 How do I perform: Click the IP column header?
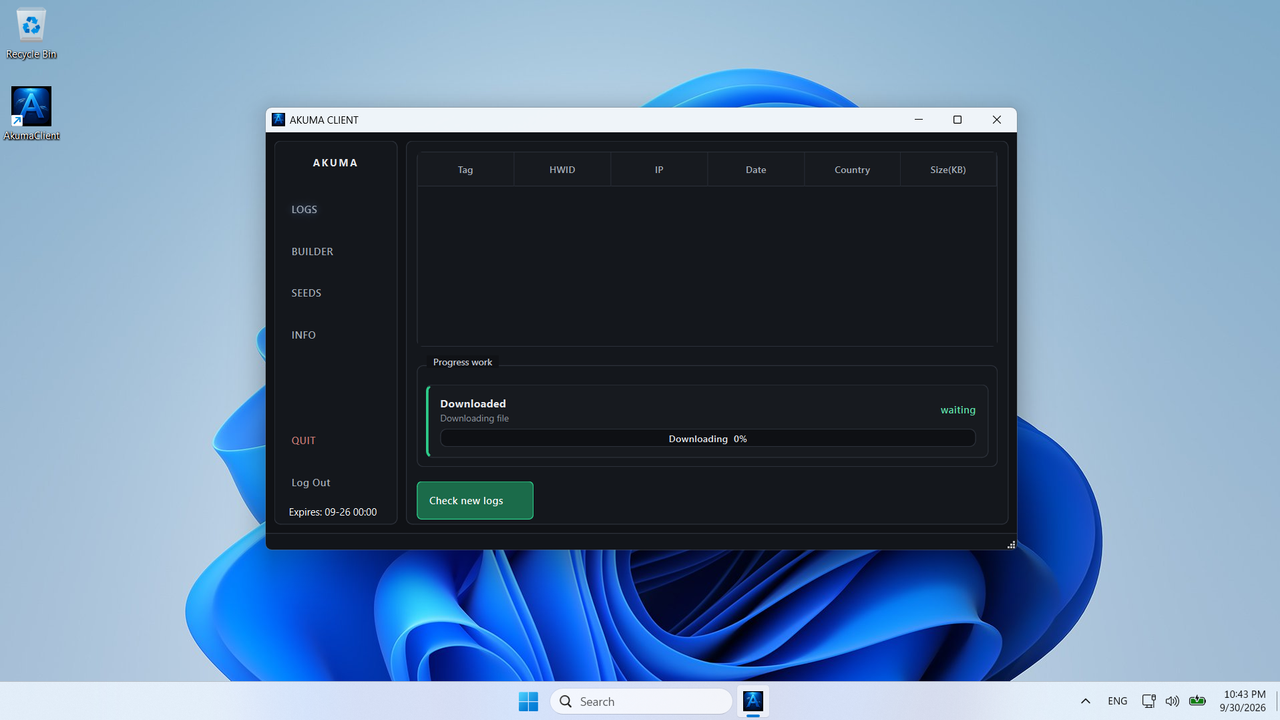tap(659, 170)
